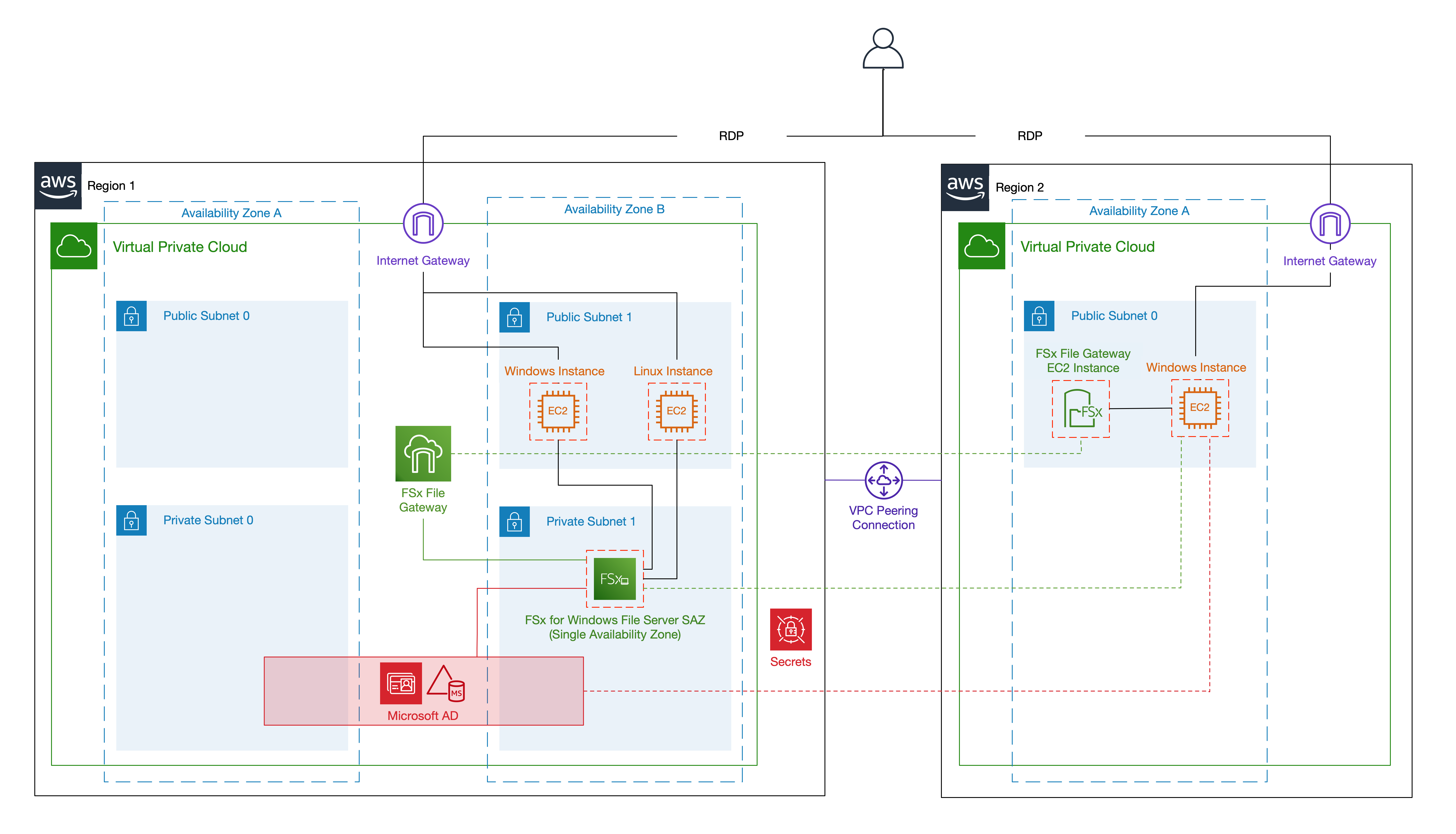Click Internet Gateway label in Region 2

coord(1330,261)
